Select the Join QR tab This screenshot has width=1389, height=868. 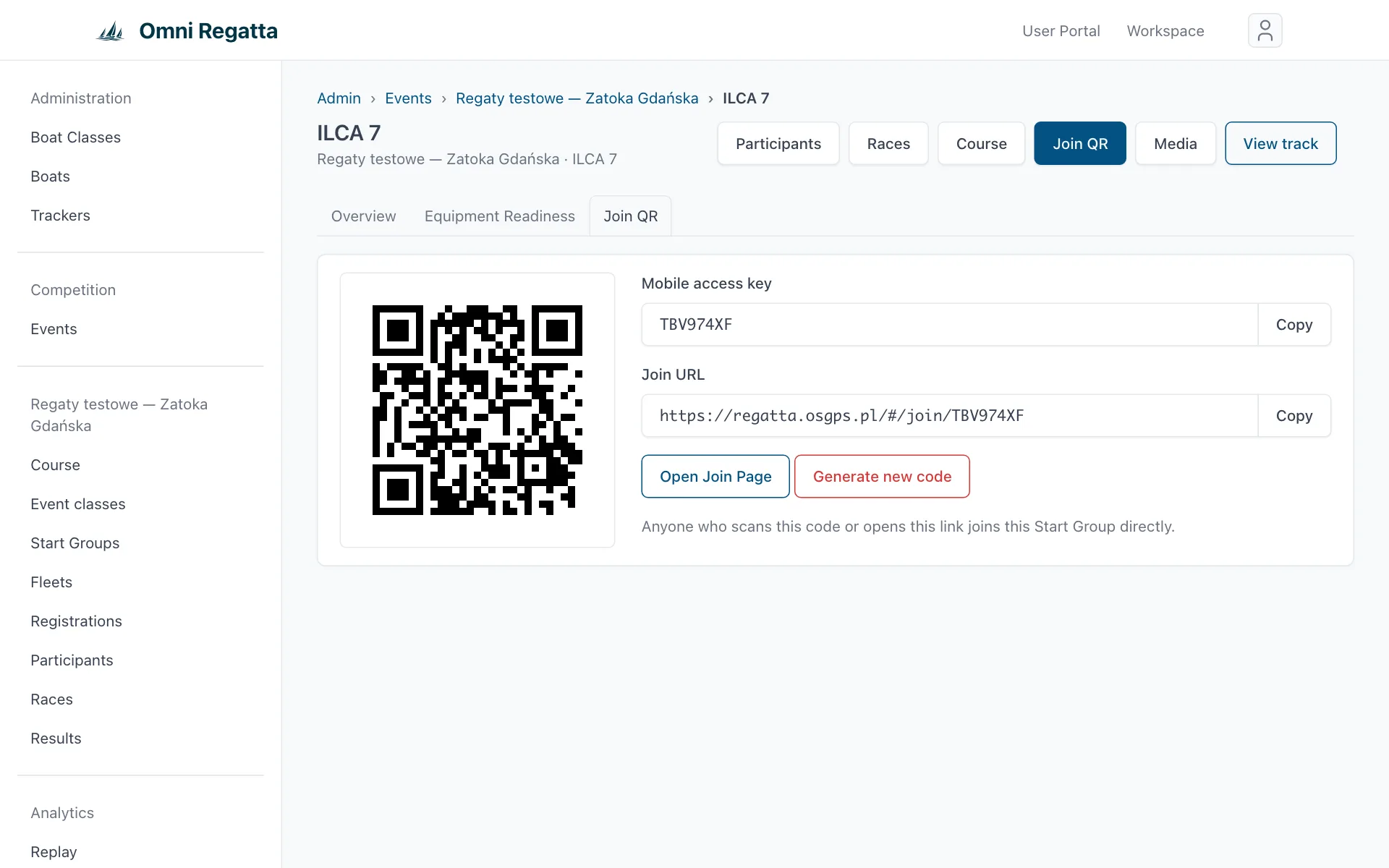pos(630,216)
